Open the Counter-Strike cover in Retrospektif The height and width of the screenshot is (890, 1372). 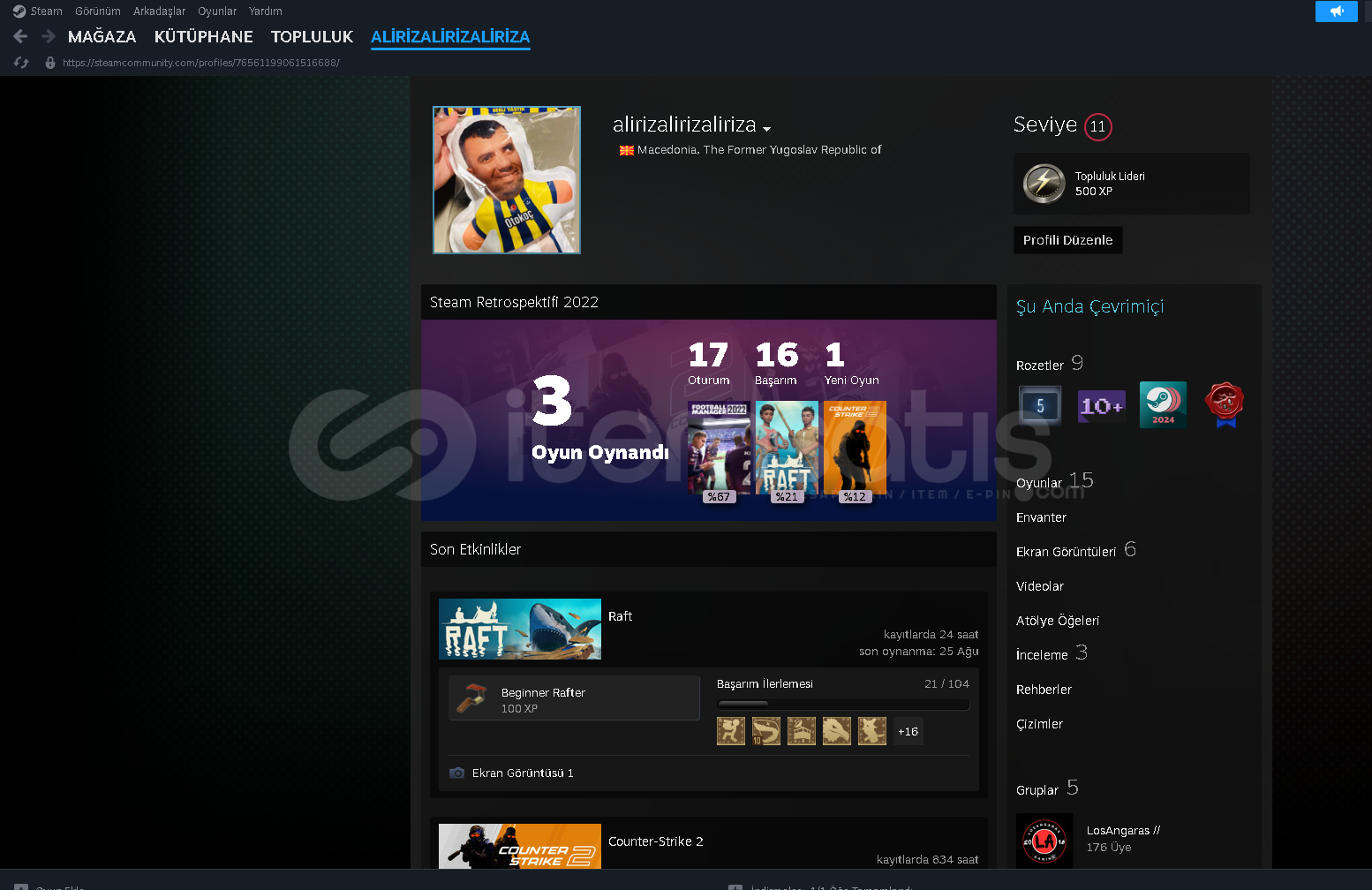855,447
